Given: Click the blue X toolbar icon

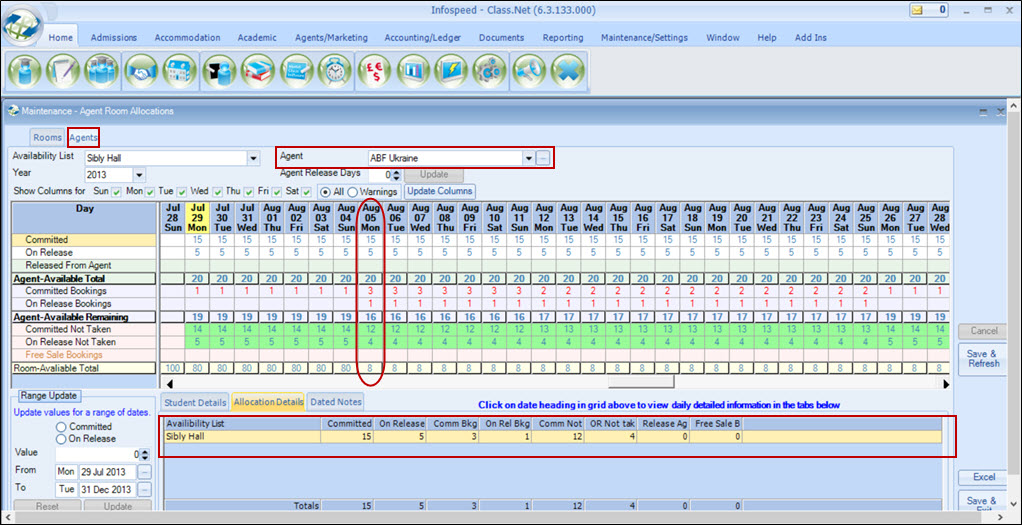Looking at the screenshot, I should click(567, 73).
